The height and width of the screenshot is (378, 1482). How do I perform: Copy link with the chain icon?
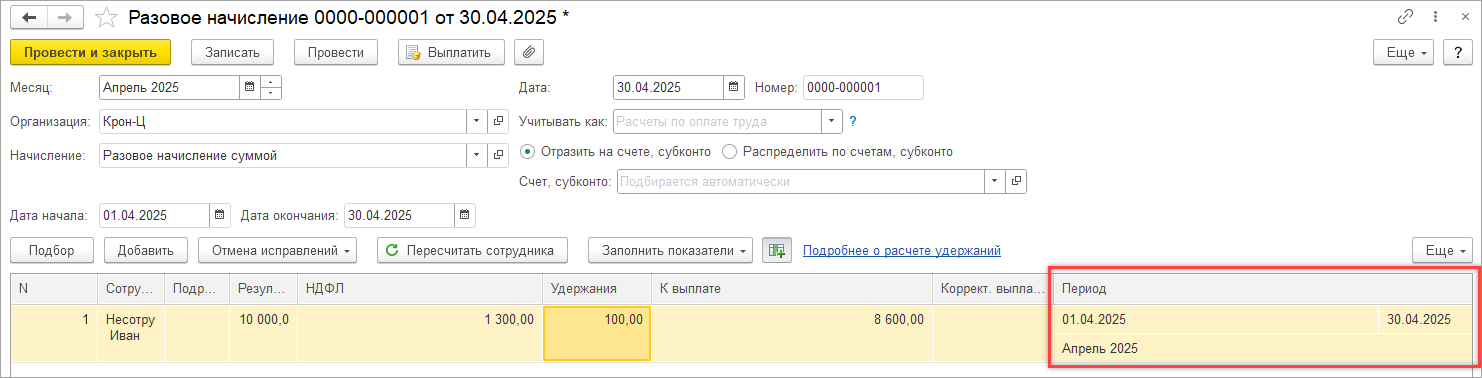1405,17
